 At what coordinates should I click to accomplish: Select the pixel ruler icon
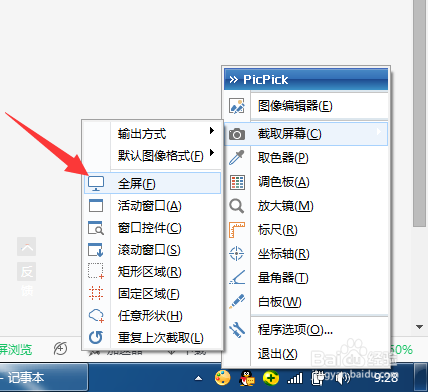click(x=237, y=230)
